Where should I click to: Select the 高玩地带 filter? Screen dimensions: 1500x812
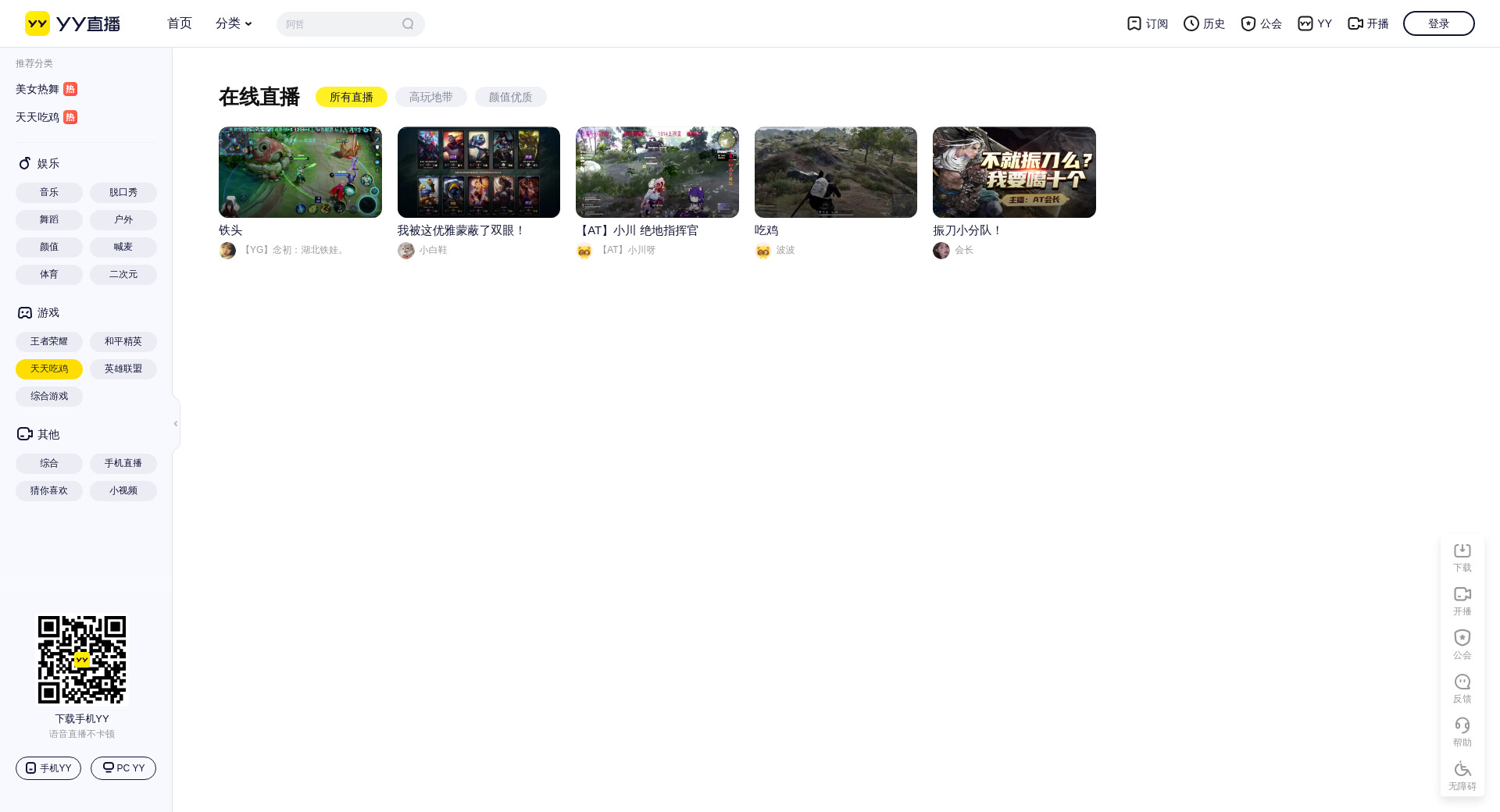(430, 97)
